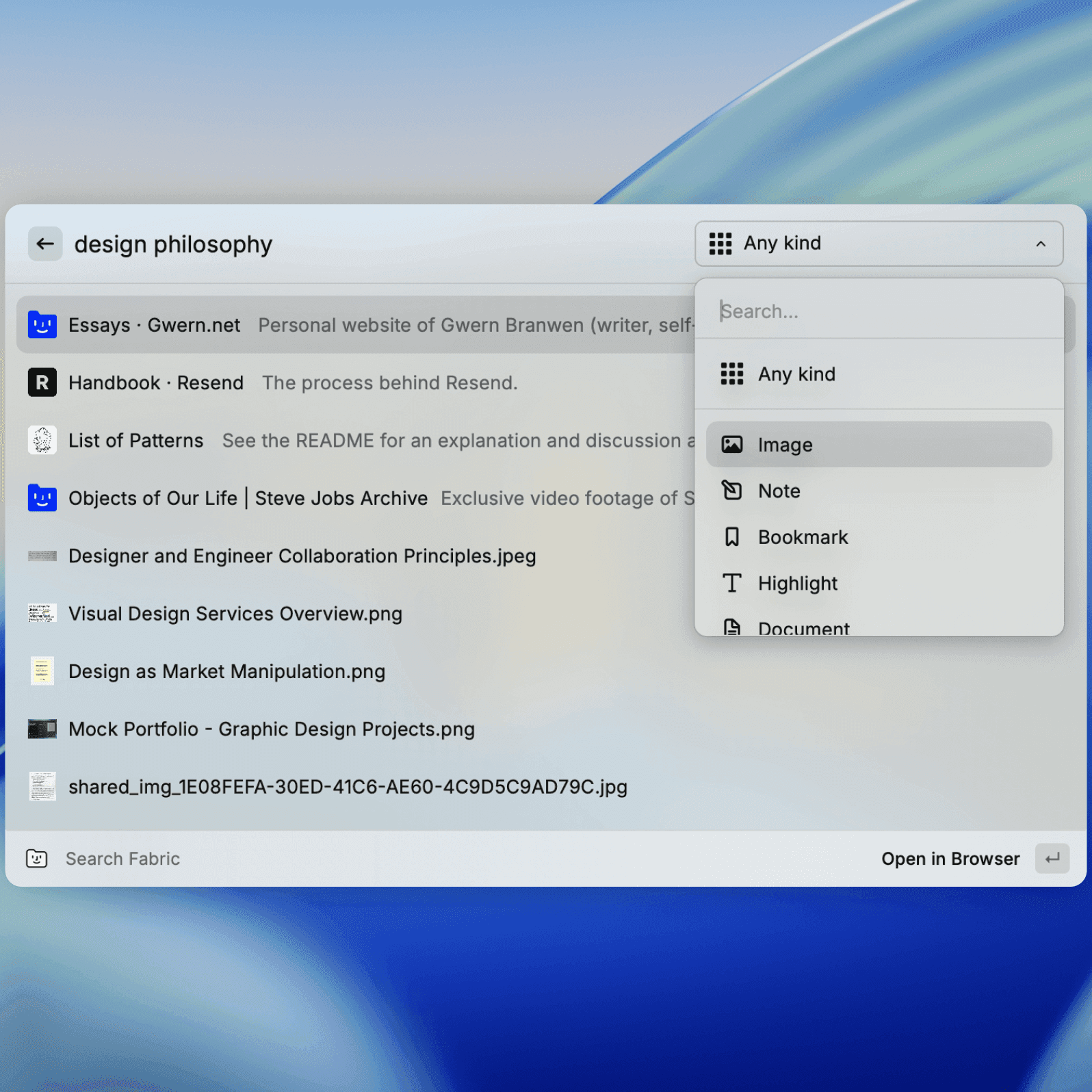
Task: Click the List of Patterns favicon
Action: [x=42, y=440]
